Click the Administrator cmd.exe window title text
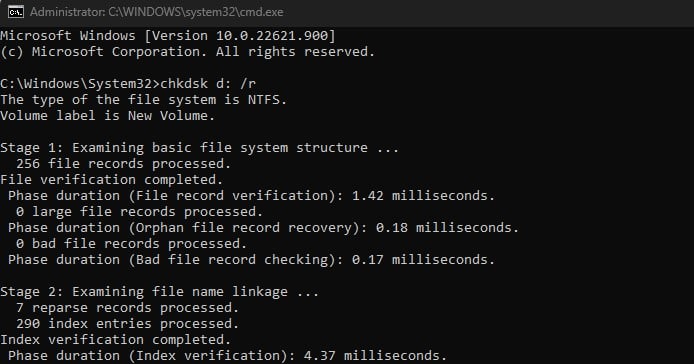 click(157, 12)
